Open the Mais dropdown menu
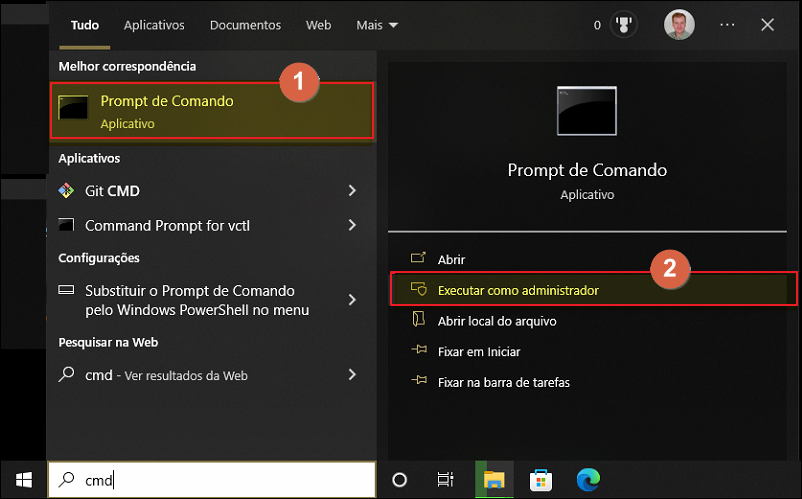The height and width of the screenshot is (499, 802). (x=377, y=25)
